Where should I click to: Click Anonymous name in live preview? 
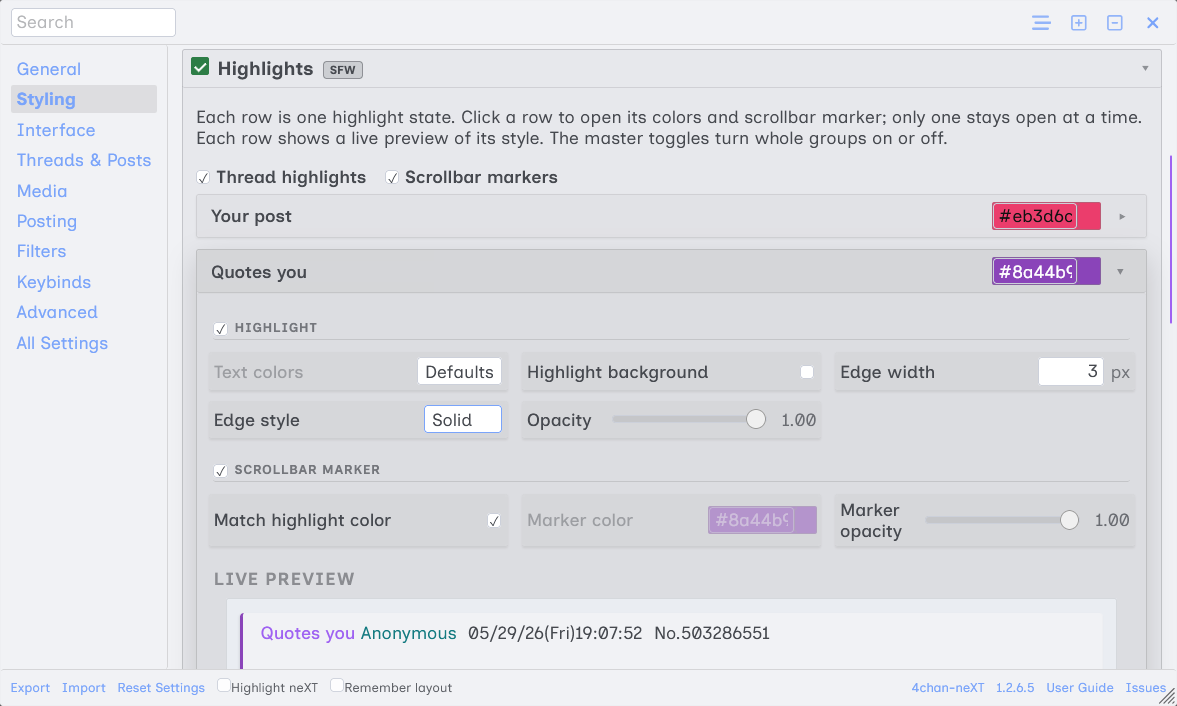pos(408,633)
